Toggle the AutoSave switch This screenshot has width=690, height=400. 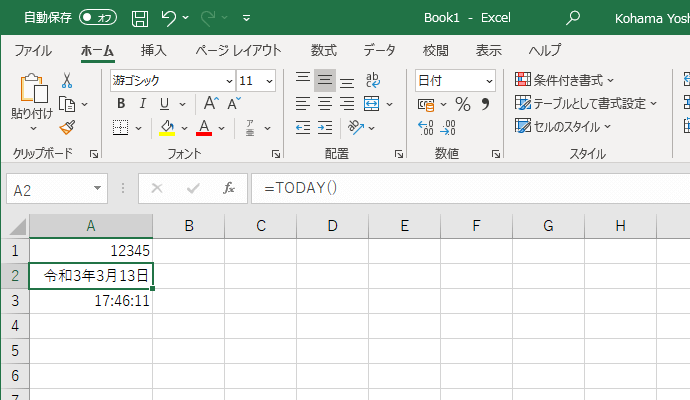(x=98, y=17)
